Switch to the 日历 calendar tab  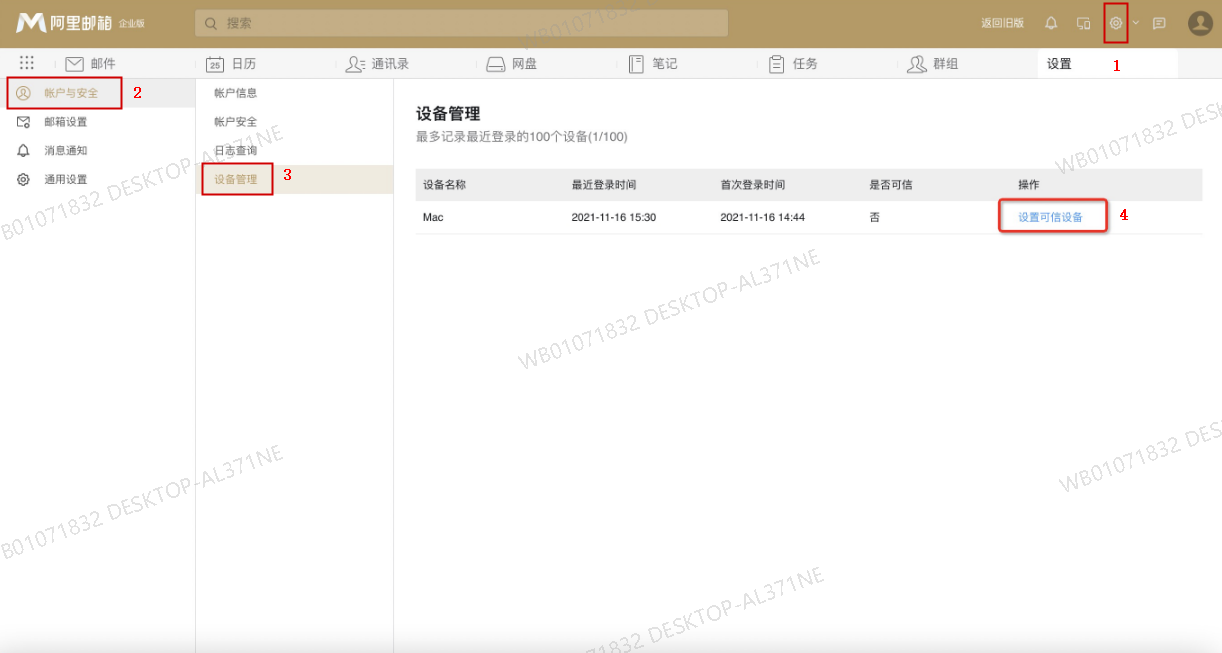coord(231,64)
